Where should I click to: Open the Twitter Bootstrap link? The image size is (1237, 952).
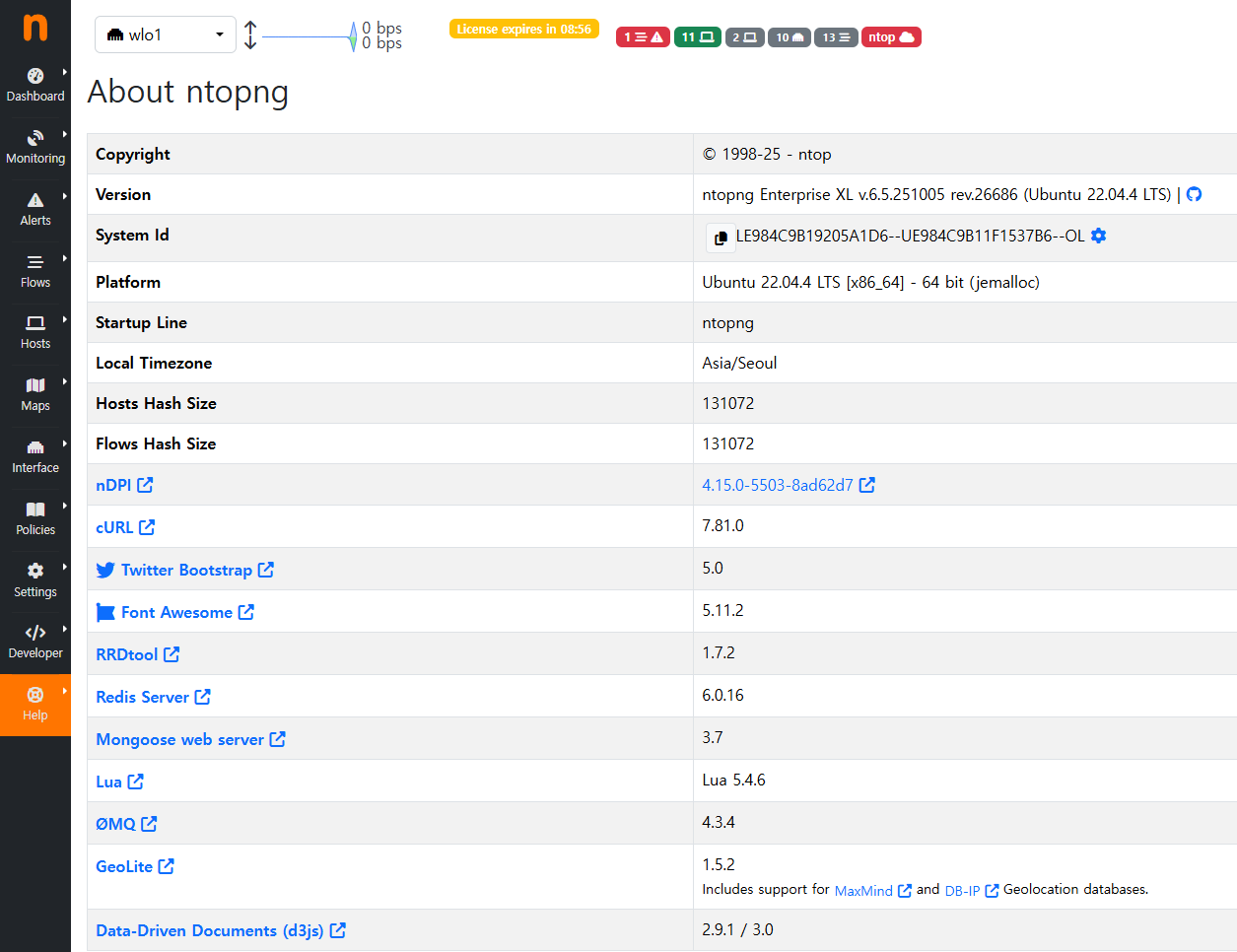(x=186, y=570)
